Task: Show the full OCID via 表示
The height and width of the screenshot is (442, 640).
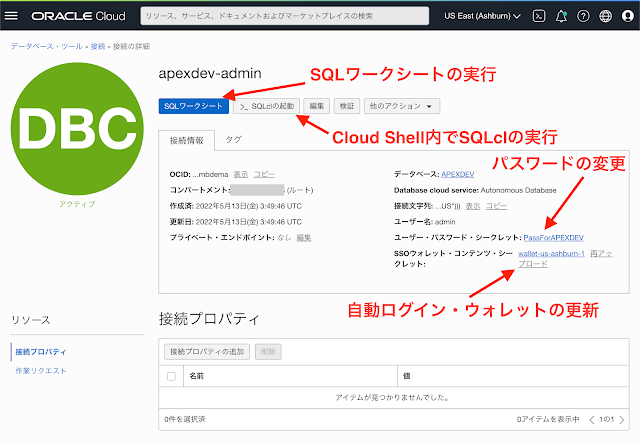Action: (x=241, y=174)
